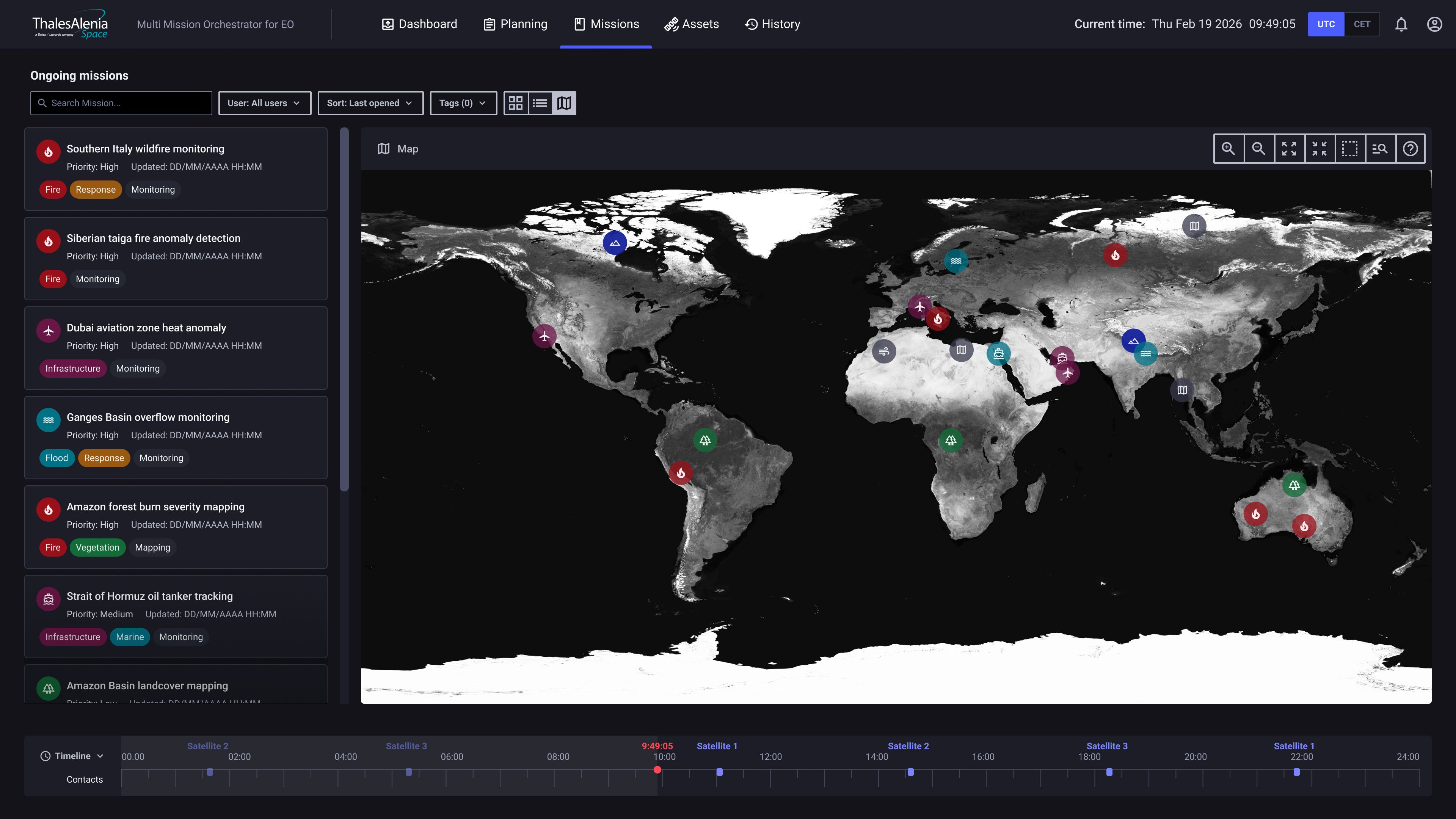Screen dimensions: 1456x819
Task: Click the fire marker in Peru
Action: point(681,472)
